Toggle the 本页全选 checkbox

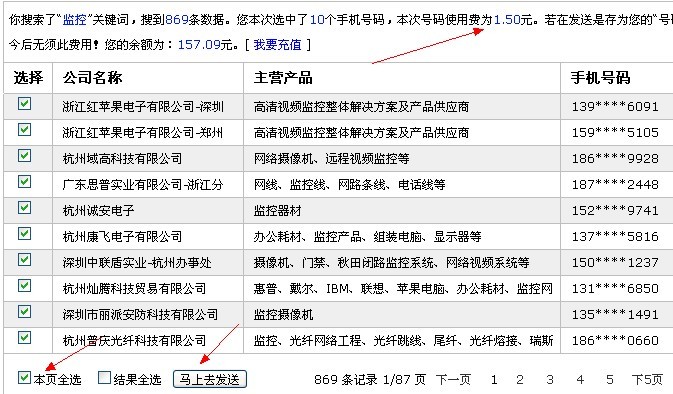point(24,377)
